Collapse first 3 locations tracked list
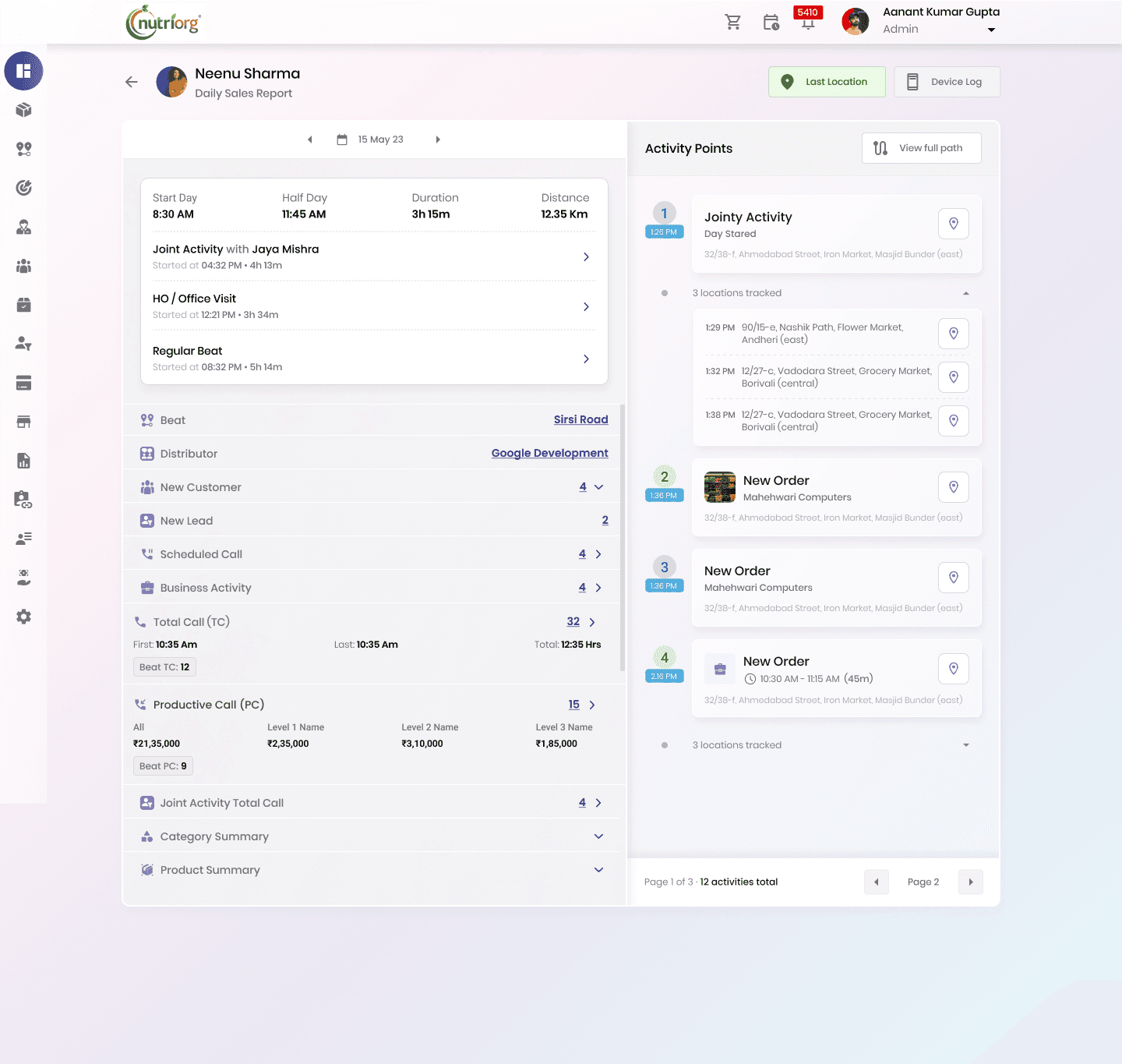 tap(966, 293)
